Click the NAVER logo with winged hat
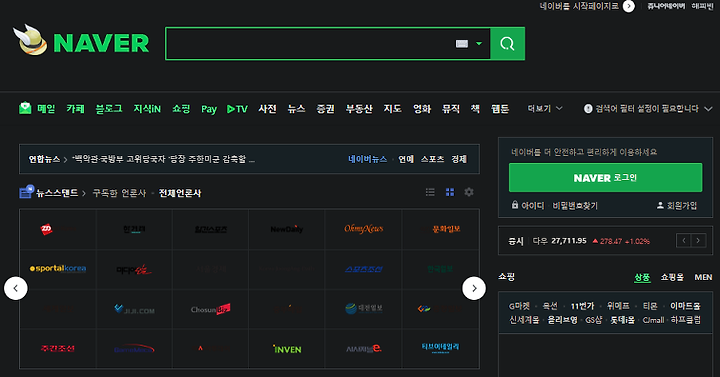This screenshot has width=720, height=377. pyautogui.click(x=81, y=41)
